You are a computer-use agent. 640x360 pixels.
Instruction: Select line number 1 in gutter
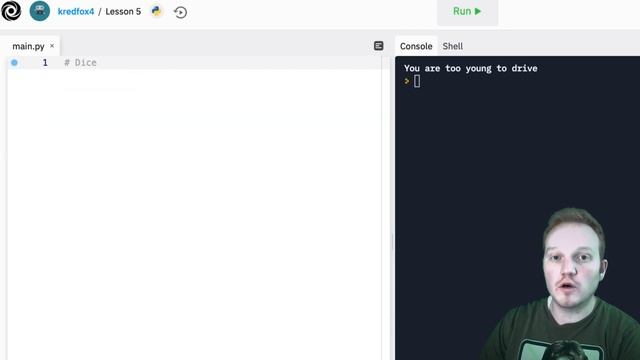tap(45, 62)
